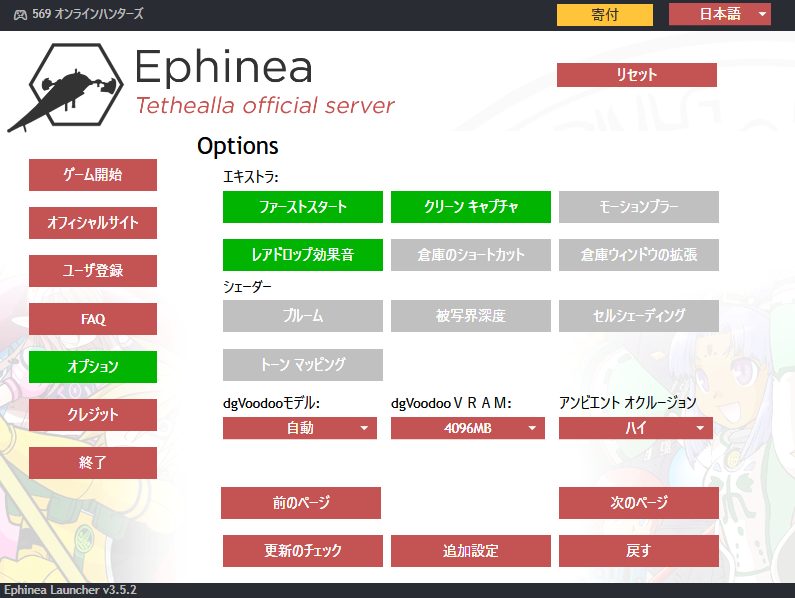The height and width of the screenshot is (598, 795).
Task: Click 569 オンラインハンターズ text
Action: pyautogui.click(x=88, y=14)
